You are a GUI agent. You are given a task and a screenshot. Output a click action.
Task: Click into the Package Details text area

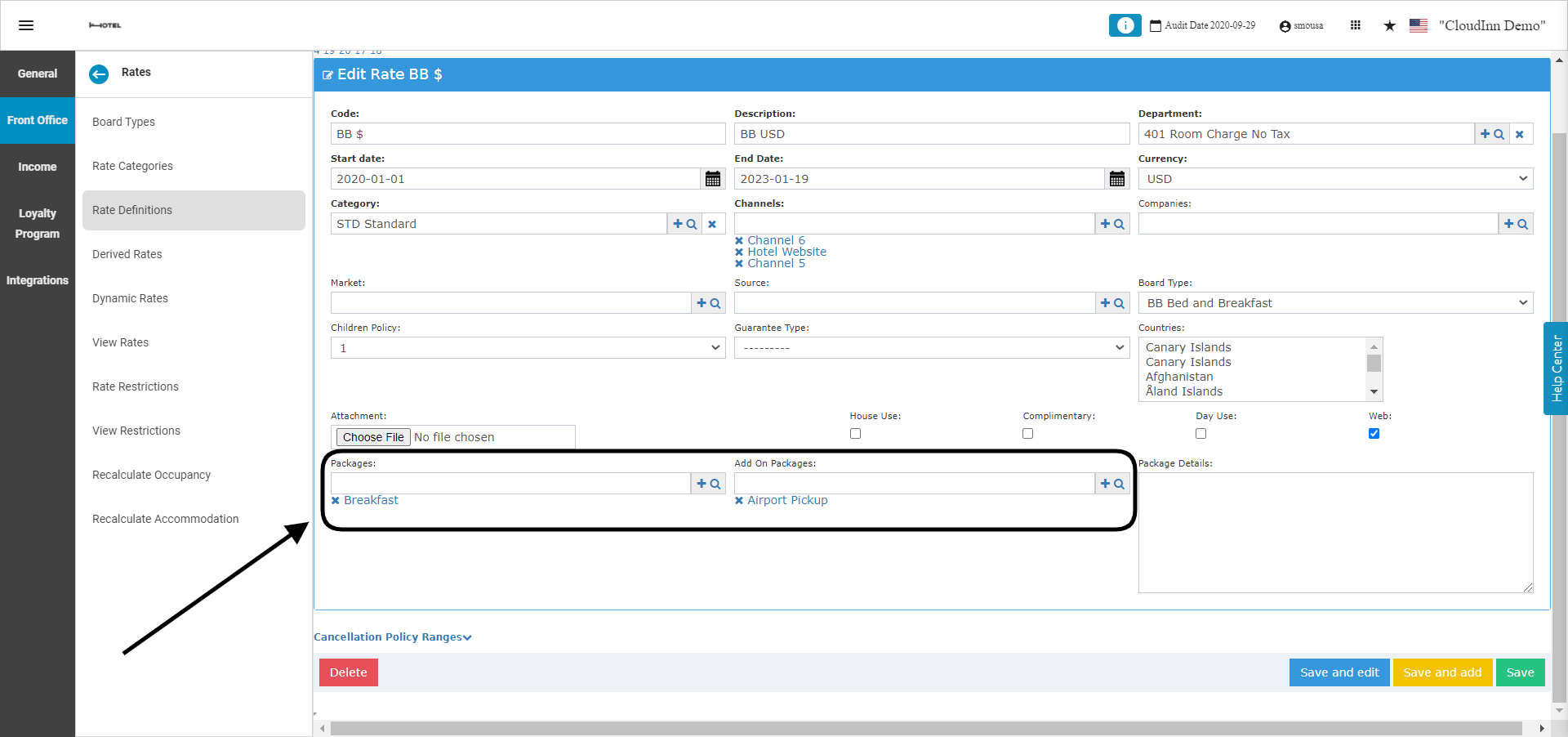pyautogui.click(x=1335, y=533)
